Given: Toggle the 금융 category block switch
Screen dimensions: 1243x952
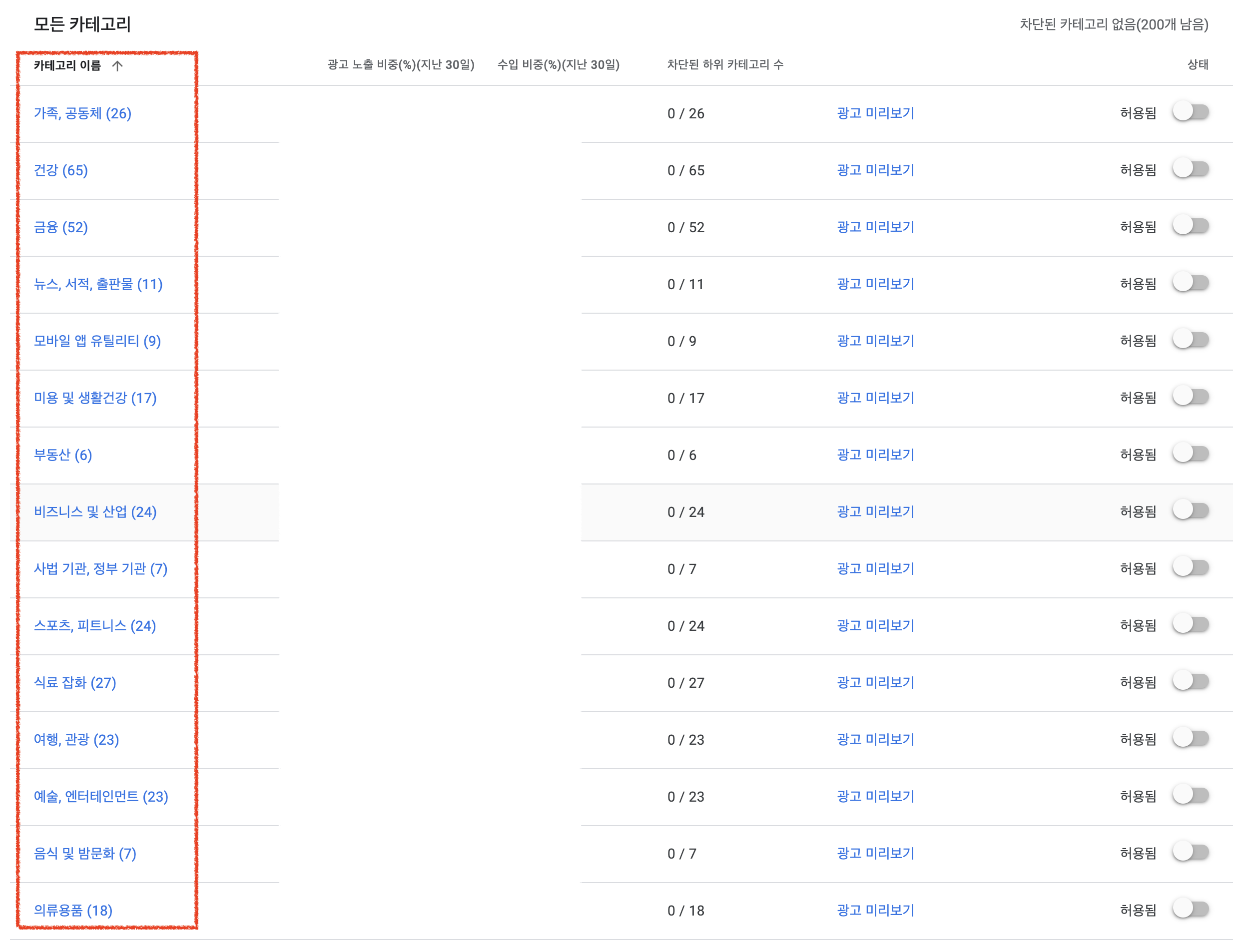Looking at the screenshot, I should click(1191, 226).
